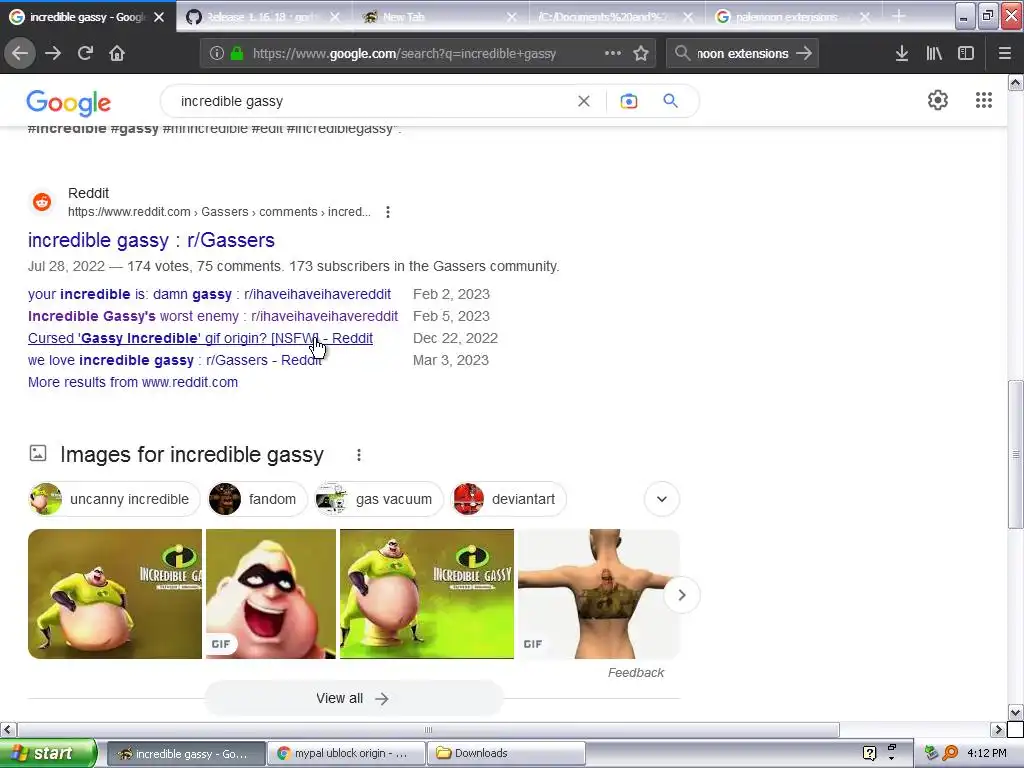Open the first Incredible Gassy image thumbnail
Screen dimensions: 1024x768
point(115,594)
